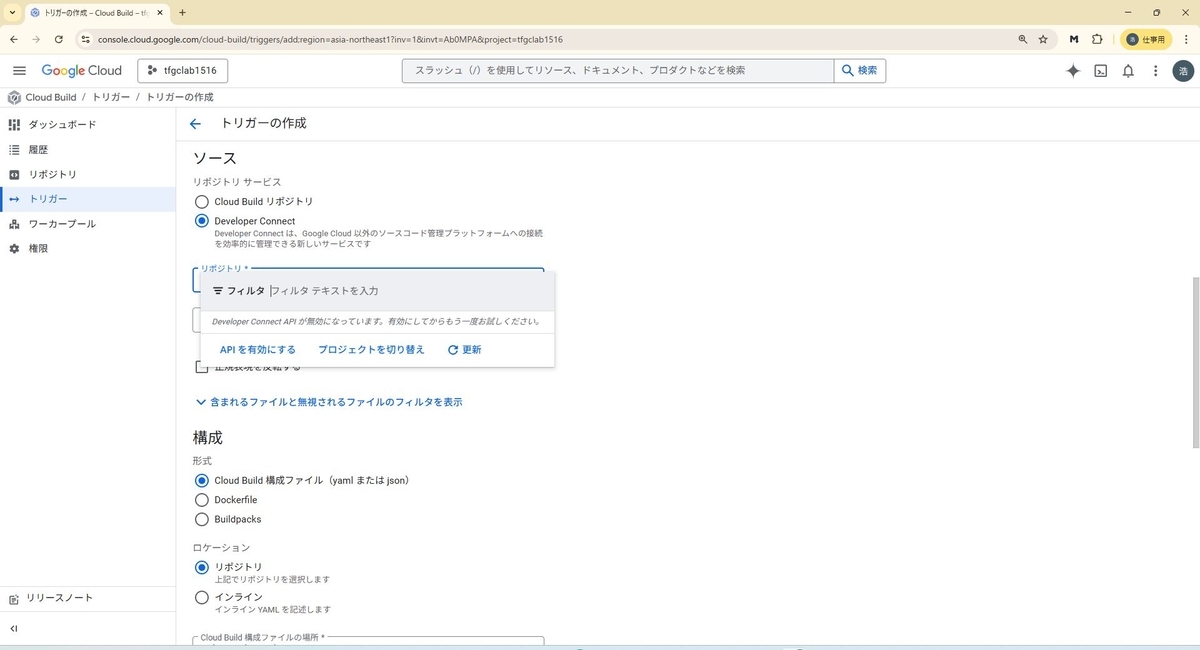Go back with the arrow beside トリガーの作成

[x=195, y=124]
